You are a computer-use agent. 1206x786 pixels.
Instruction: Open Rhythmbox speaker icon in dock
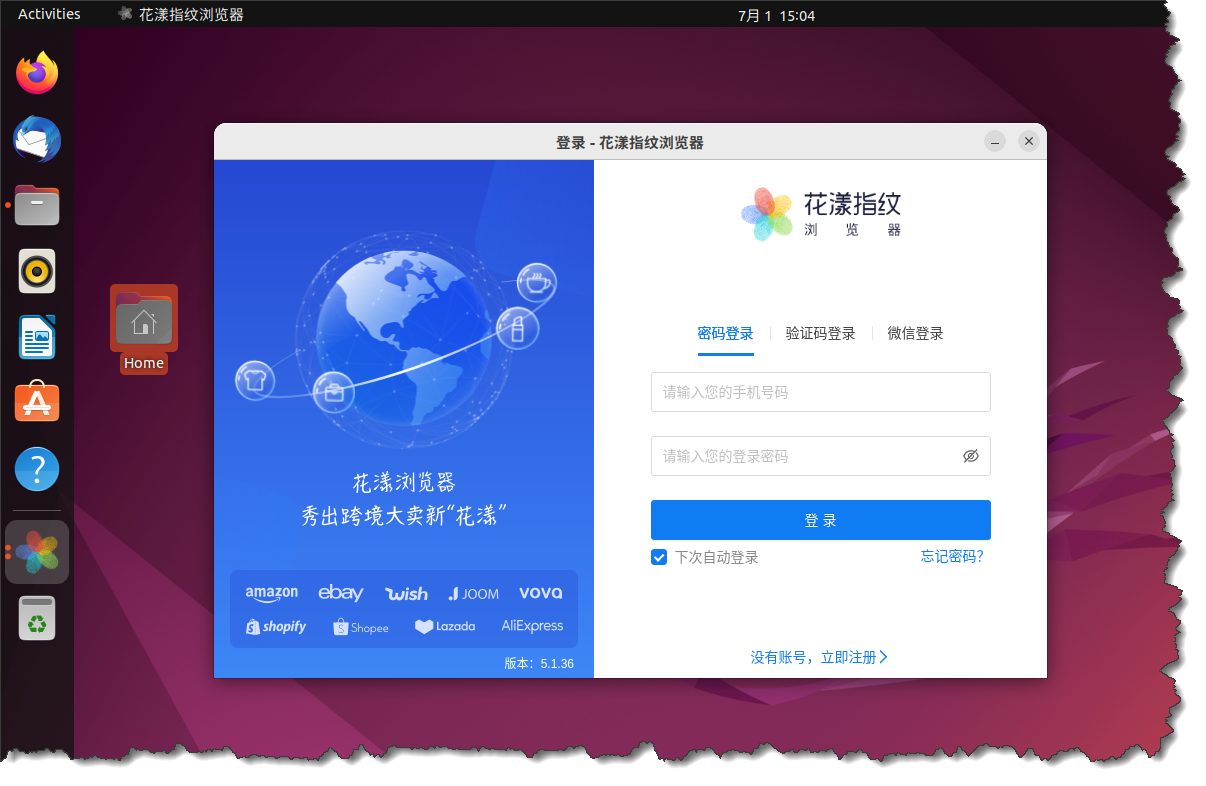click(37, 271)
